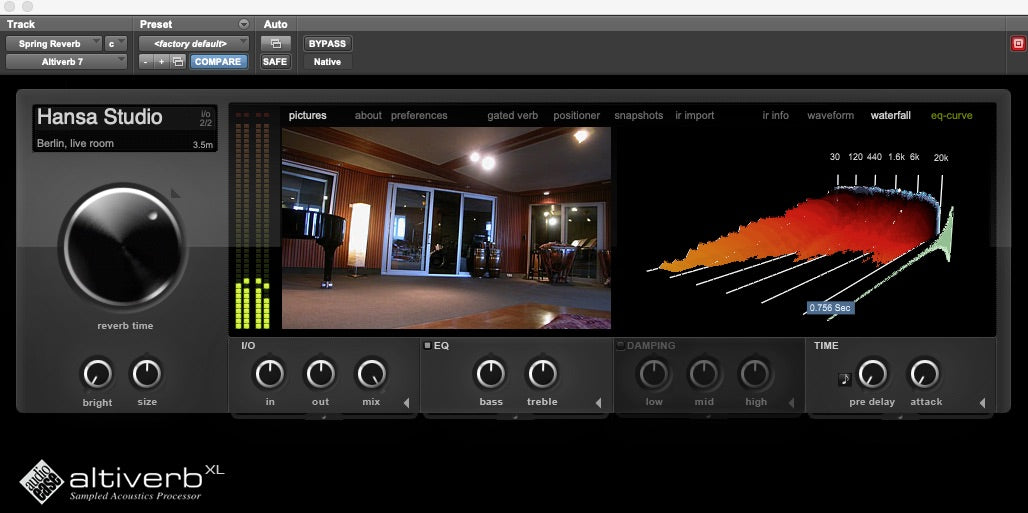Expand the DAMPING section arrow
This screenshot has width=1028, height=513.
791,403
